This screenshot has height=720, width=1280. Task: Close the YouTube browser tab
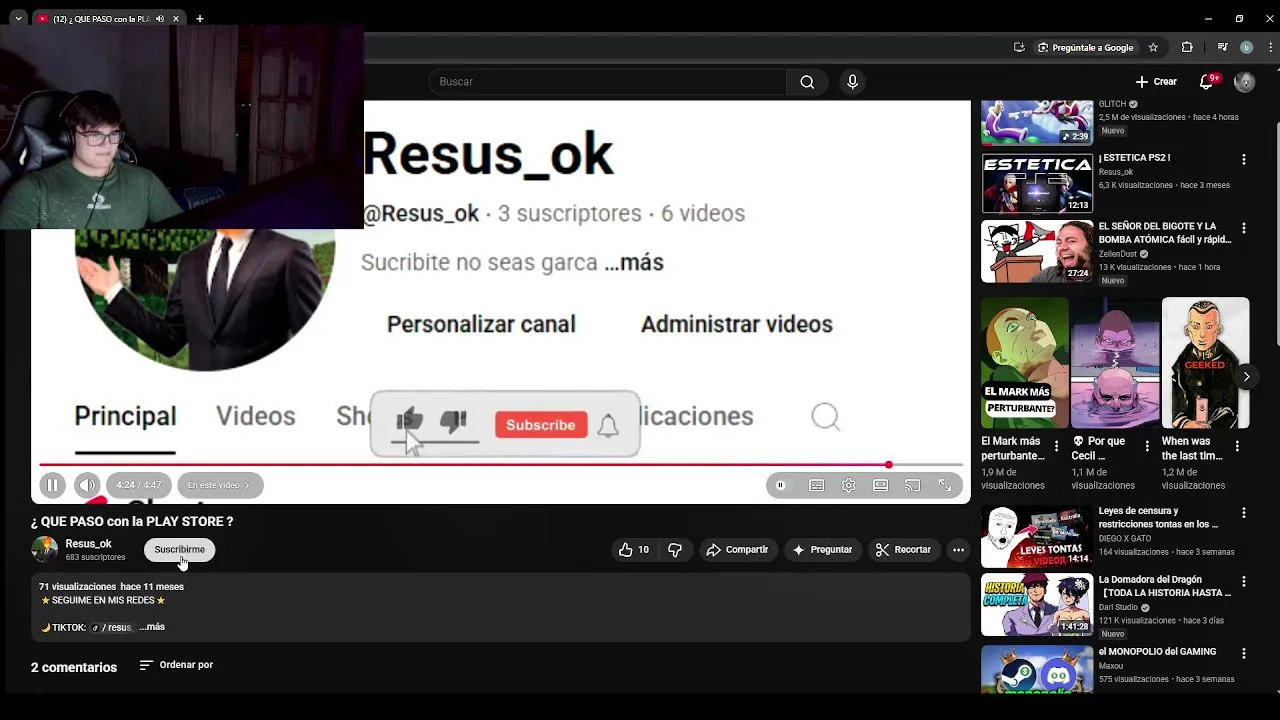pos(176,19)
